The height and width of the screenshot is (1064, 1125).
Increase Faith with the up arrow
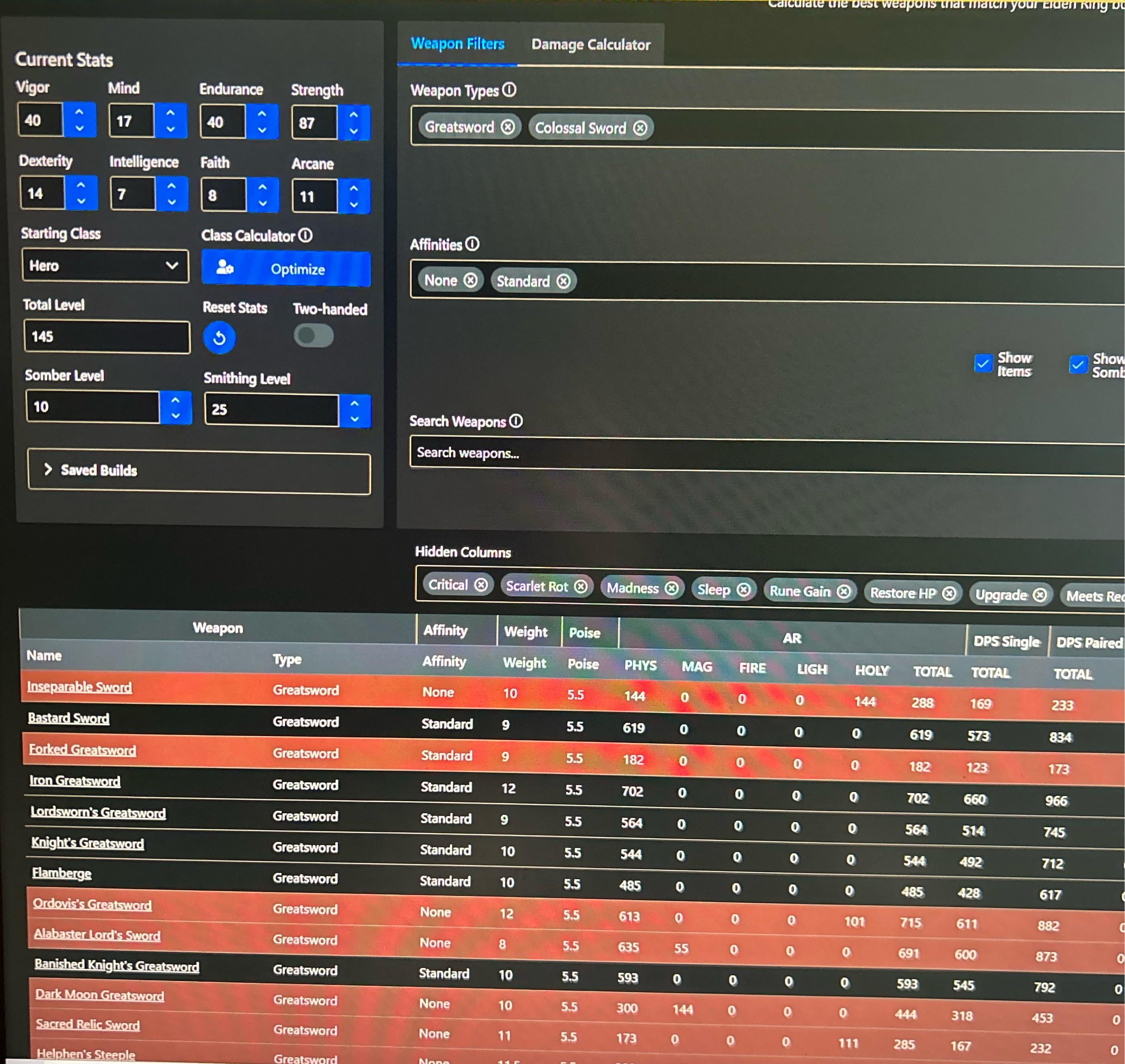click(x=263, y=187)
